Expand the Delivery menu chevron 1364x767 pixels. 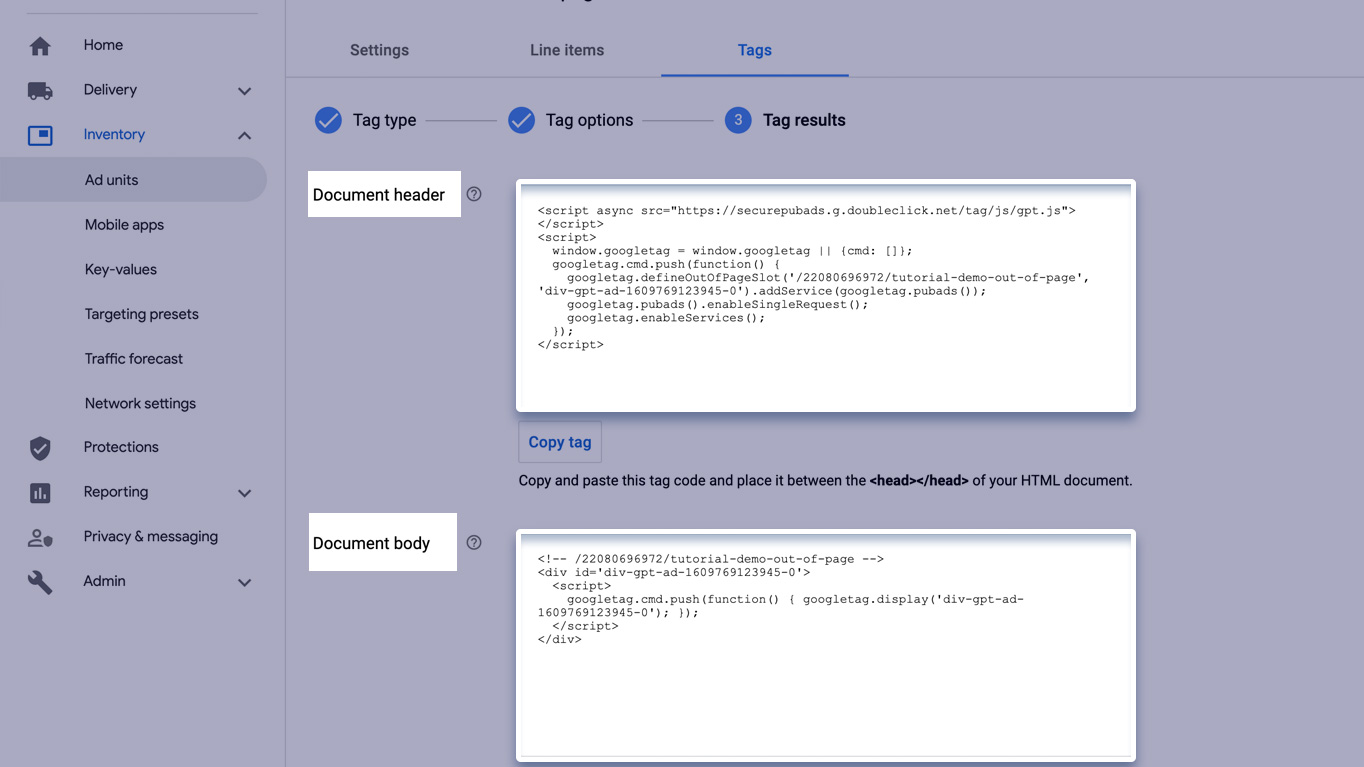pos(244,91)
